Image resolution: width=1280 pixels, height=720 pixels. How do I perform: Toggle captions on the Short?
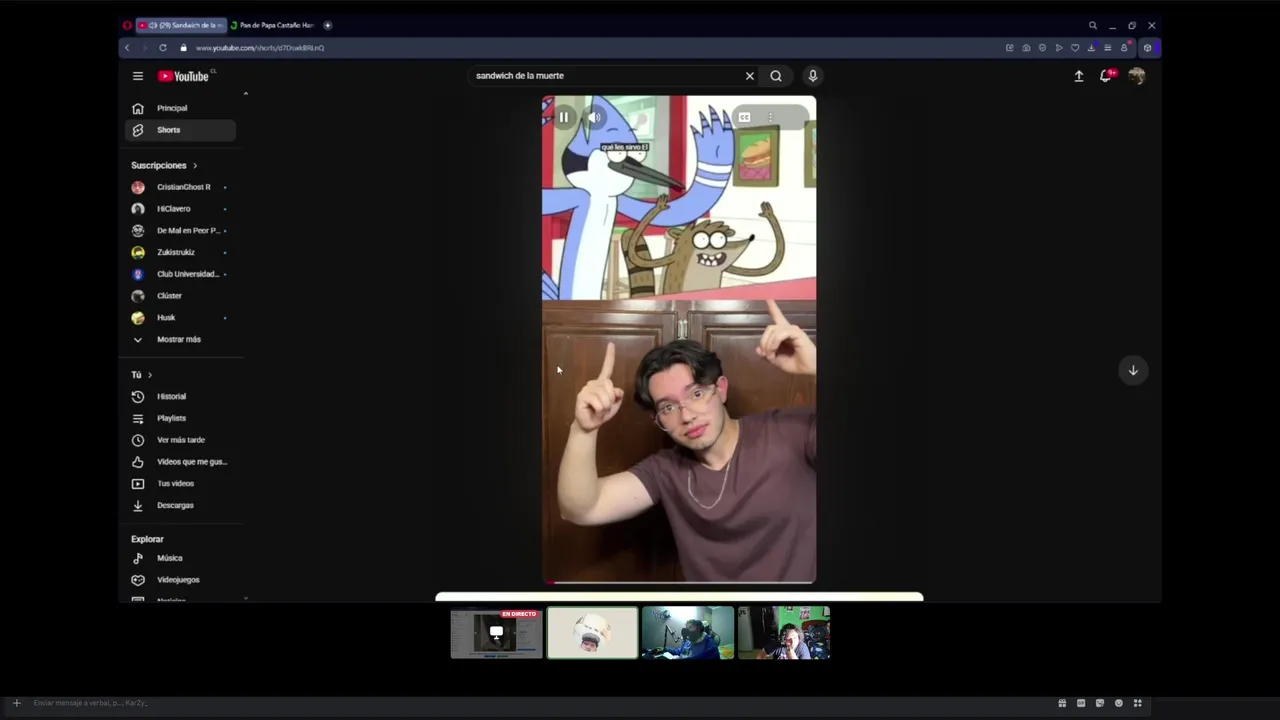(x=744, y=117)
